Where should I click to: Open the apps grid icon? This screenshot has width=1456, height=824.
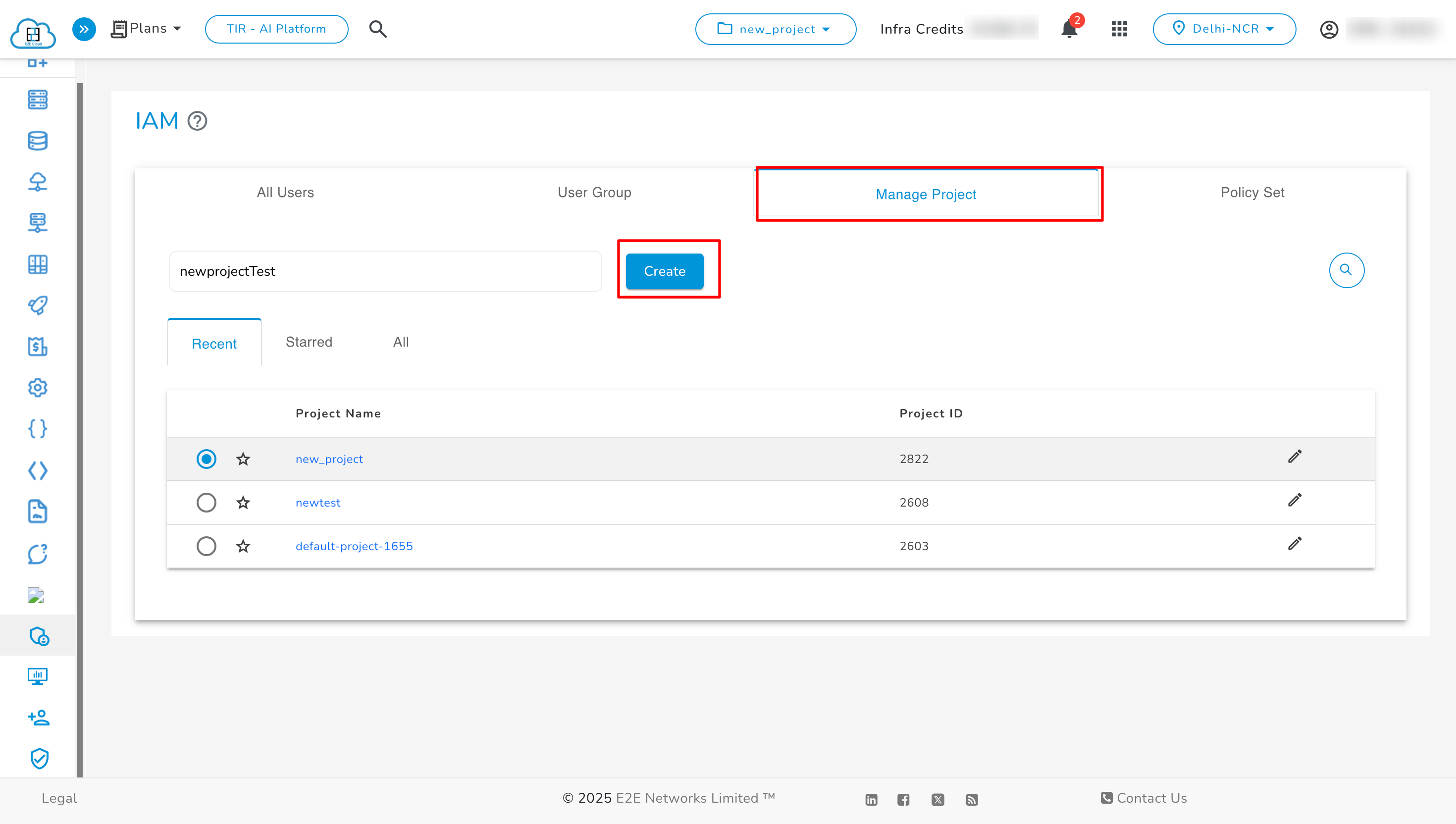coord(1119,29)
